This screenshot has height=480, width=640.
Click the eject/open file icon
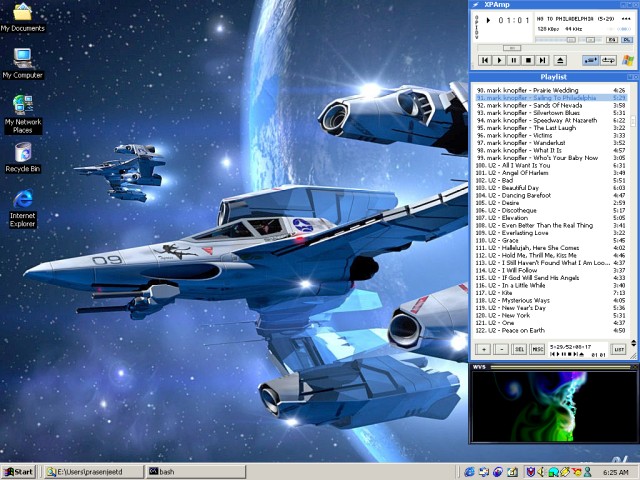(560, 60)
